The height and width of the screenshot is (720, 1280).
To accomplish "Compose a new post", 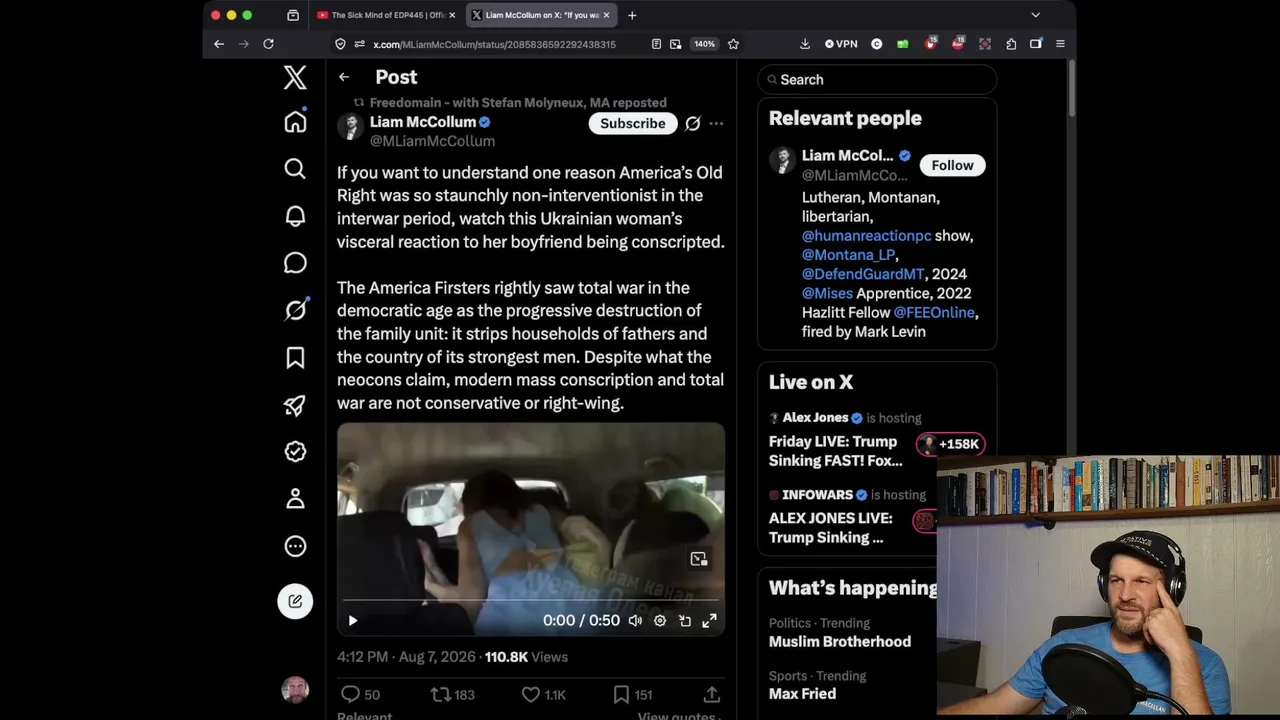I will click(x=295, y=601).
